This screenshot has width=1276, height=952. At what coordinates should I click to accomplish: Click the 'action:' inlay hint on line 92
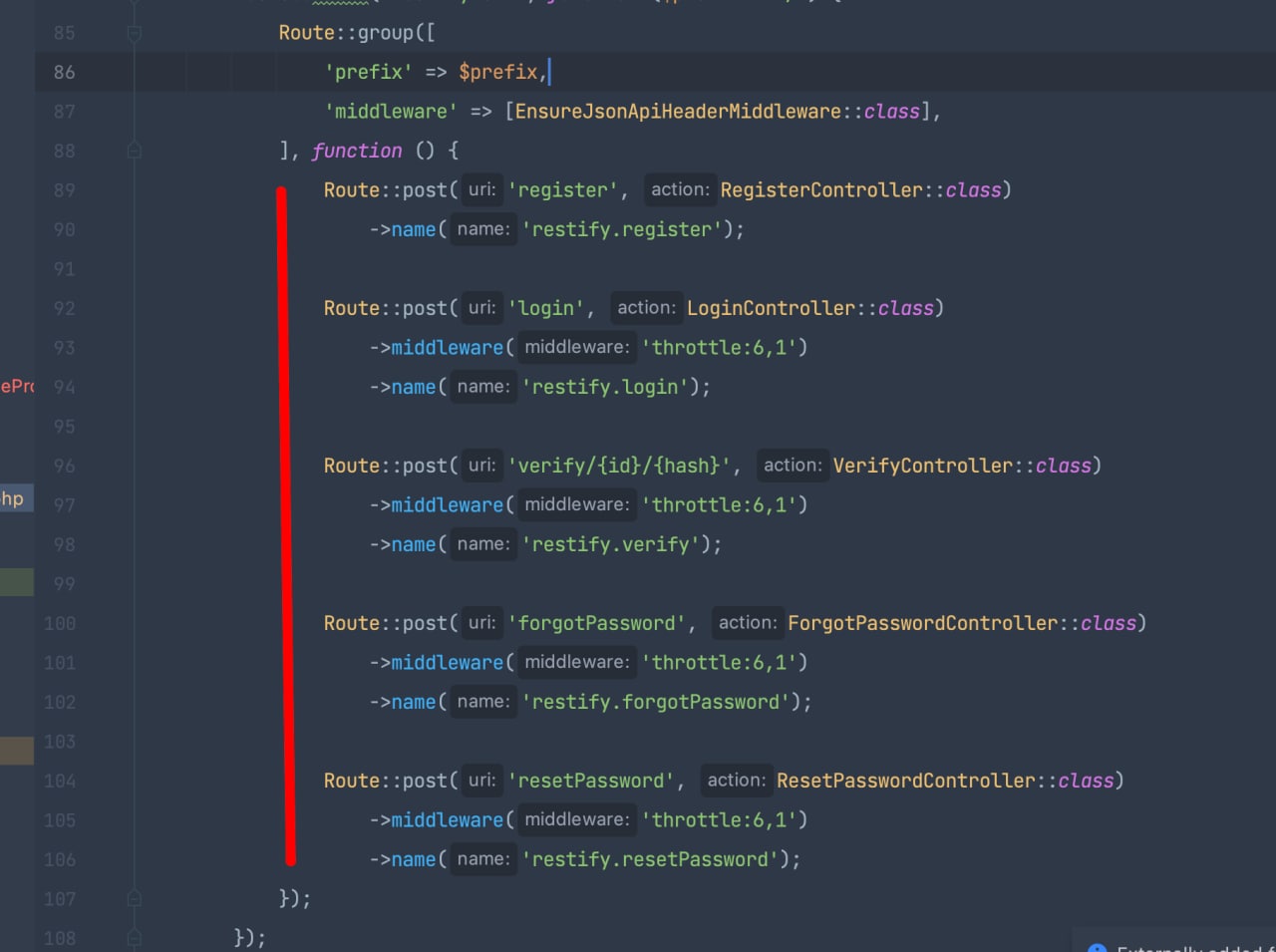[646, 308]
